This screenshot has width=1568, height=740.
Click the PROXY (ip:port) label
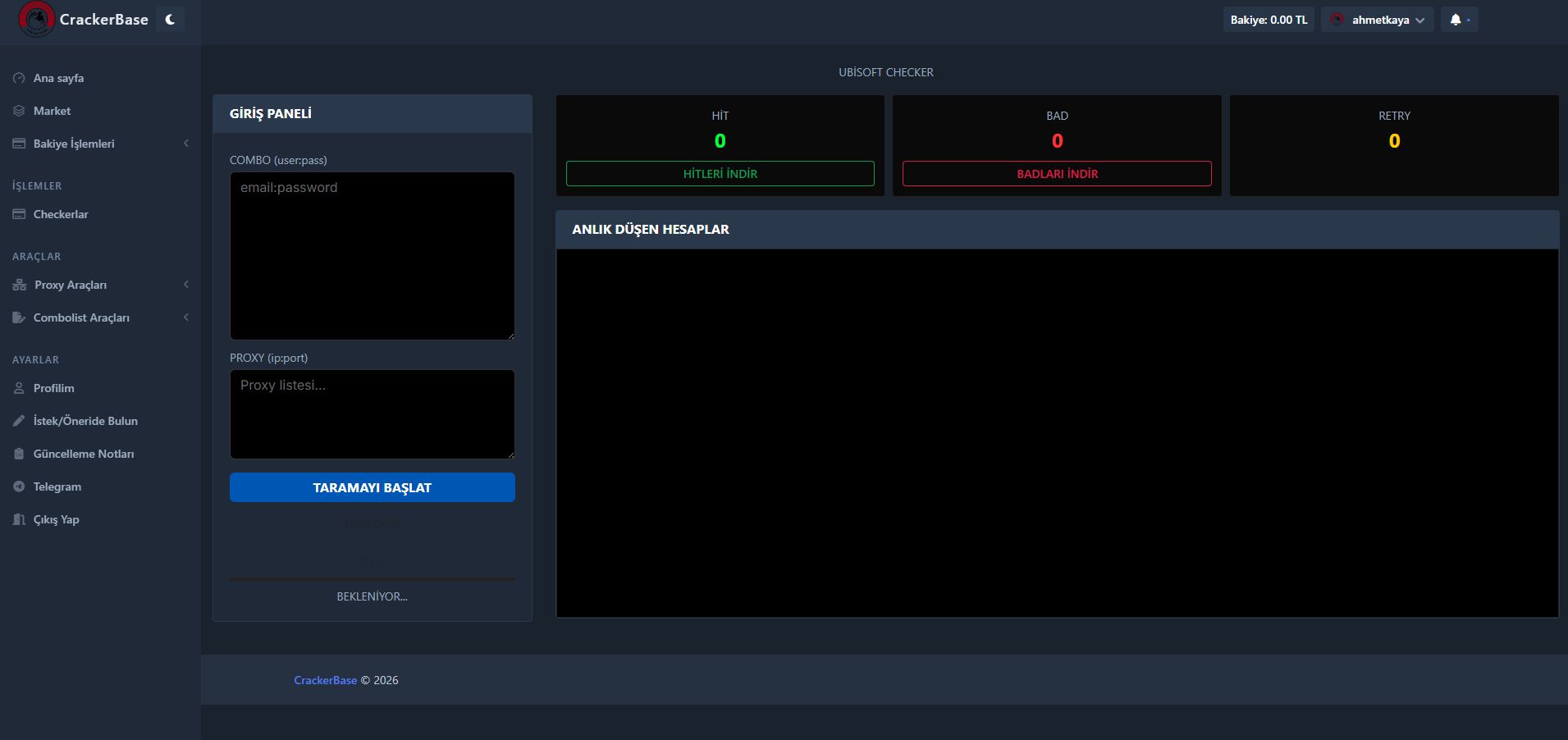coord(269,358)
